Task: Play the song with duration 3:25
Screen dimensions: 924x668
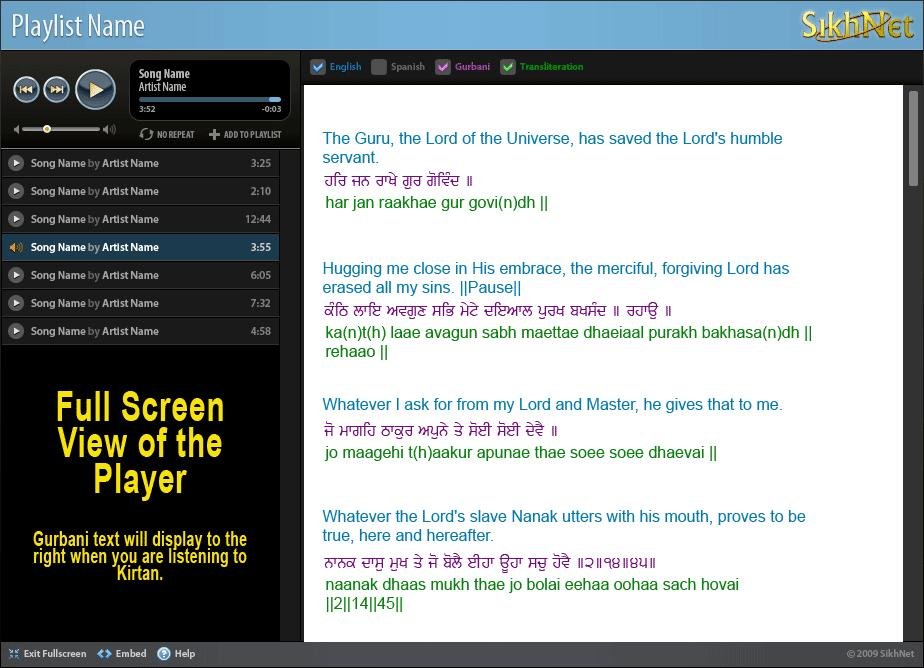Action: coord(16,163)
